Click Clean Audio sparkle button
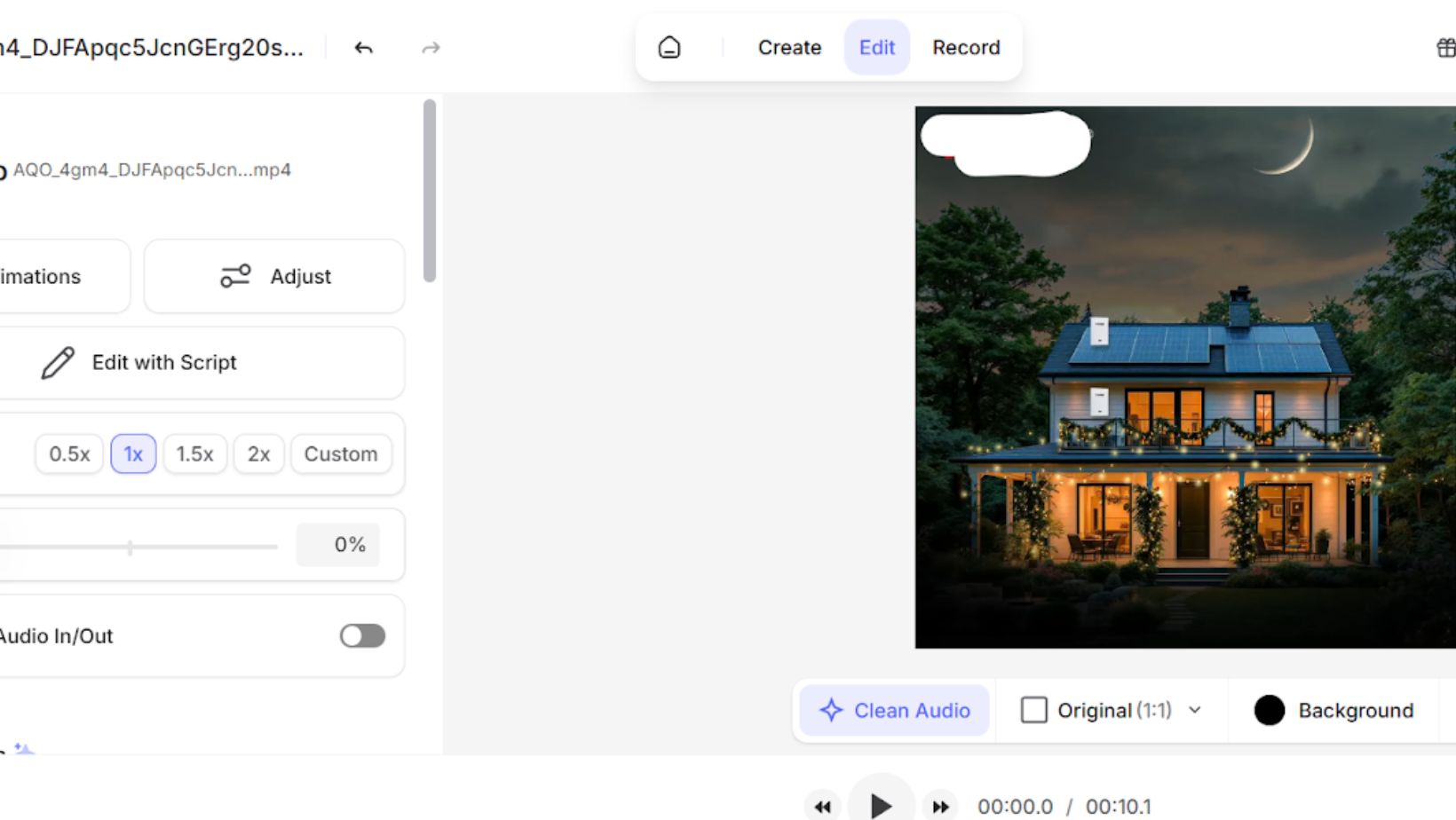 894,710
